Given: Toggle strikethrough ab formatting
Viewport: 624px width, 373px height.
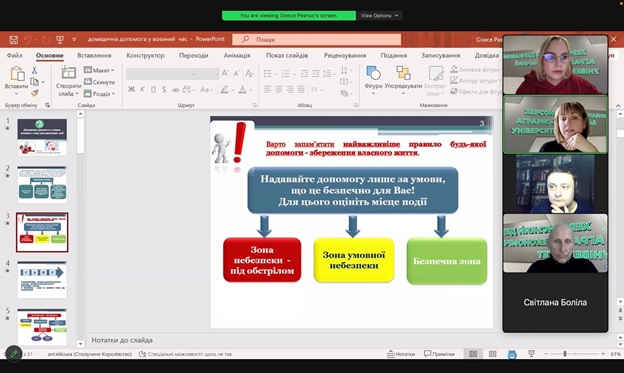Looking at the screenshot, I should pos(175,90).
